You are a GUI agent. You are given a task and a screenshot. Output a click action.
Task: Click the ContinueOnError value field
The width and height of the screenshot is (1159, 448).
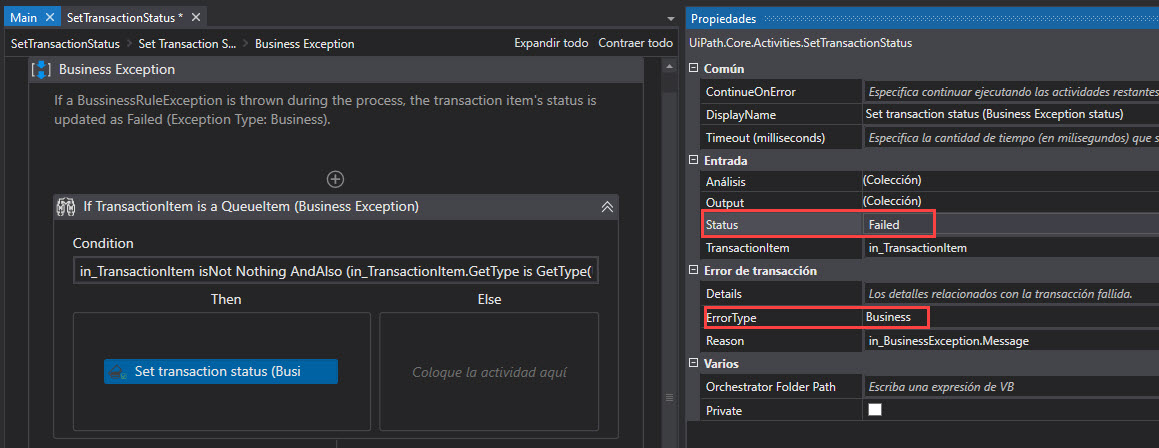[1010, 92]
